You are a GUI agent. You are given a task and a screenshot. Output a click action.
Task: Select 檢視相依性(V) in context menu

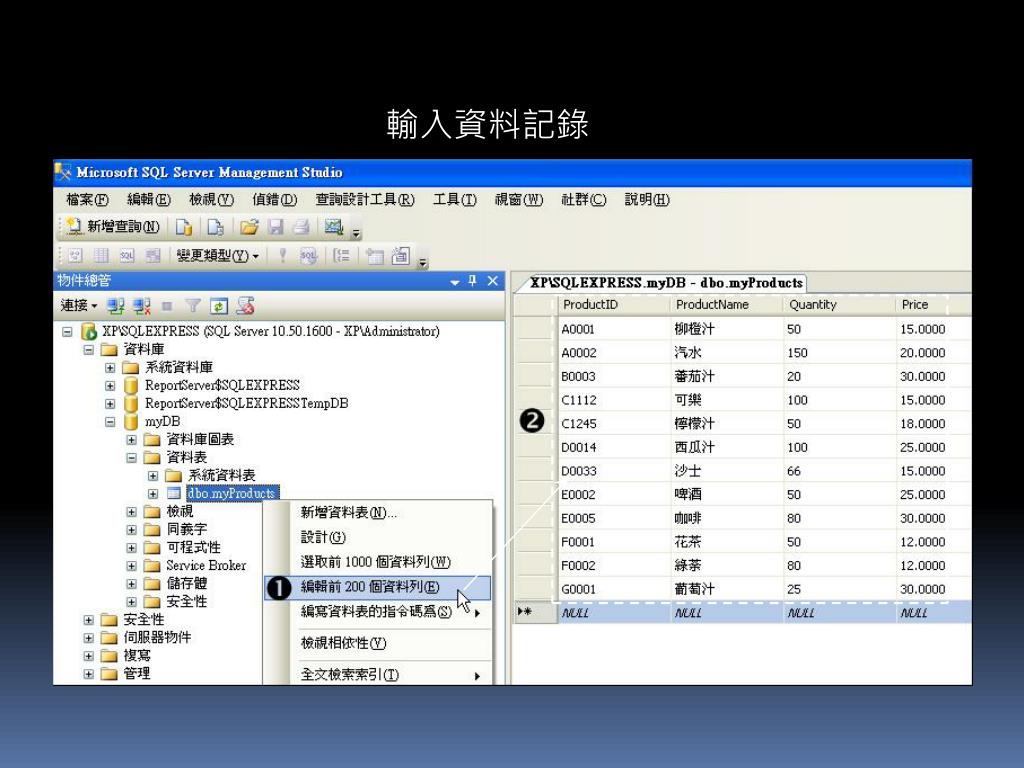(377, 643)
